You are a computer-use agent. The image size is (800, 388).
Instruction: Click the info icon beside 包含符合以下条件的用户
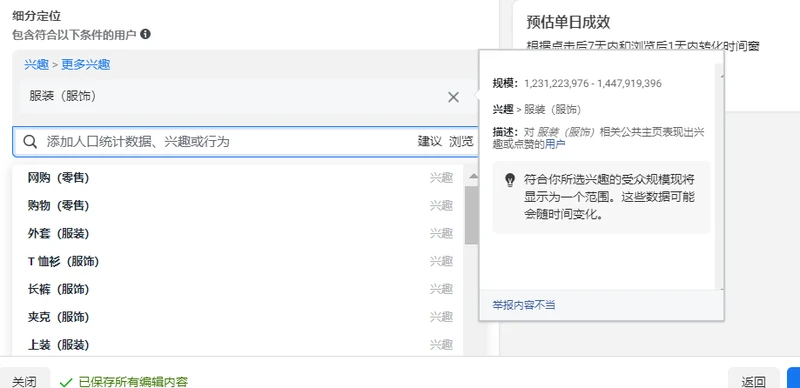pyautogui.click(x=145, y=34)
